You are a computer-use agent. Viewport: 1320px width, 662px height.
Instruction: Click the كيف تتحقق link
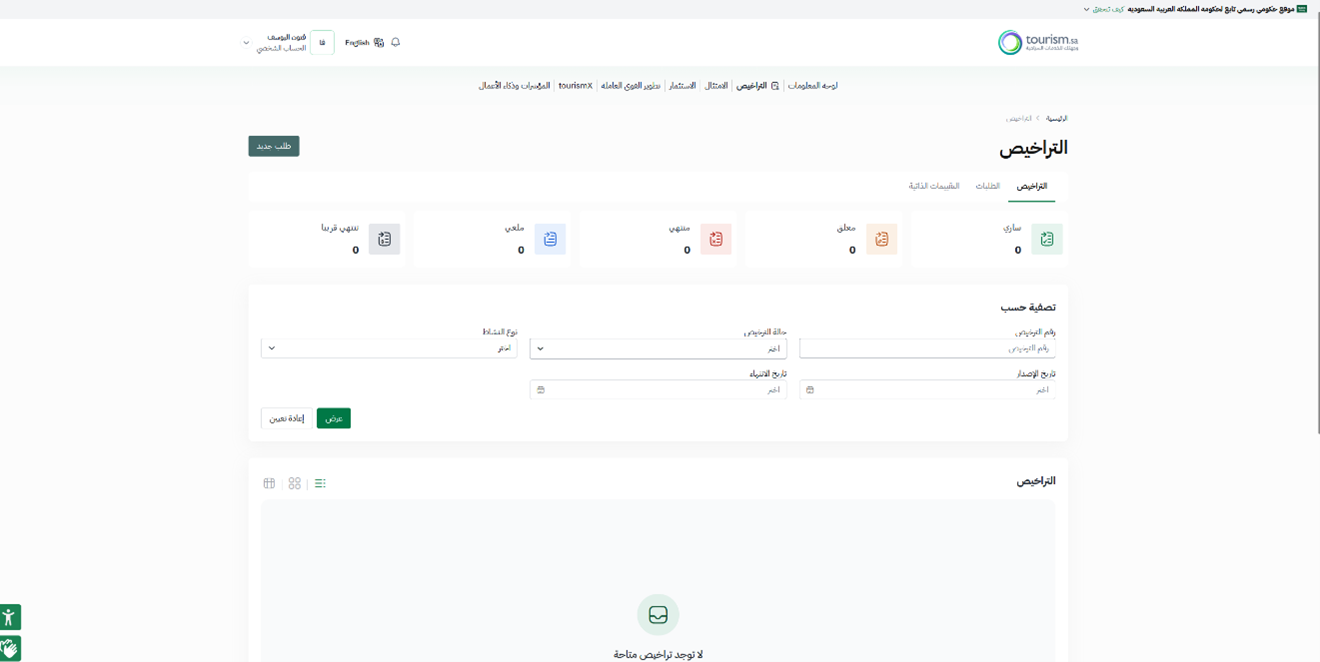[x=1108, y=9]
